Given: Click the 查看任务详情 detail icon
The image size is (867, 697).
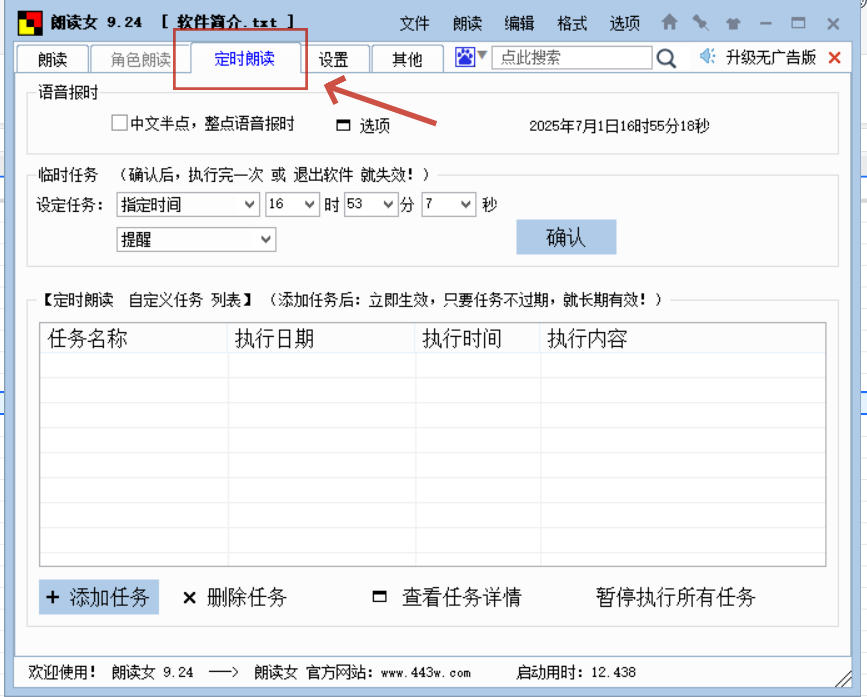Looking at the screenshot, I should click(440, 596).
